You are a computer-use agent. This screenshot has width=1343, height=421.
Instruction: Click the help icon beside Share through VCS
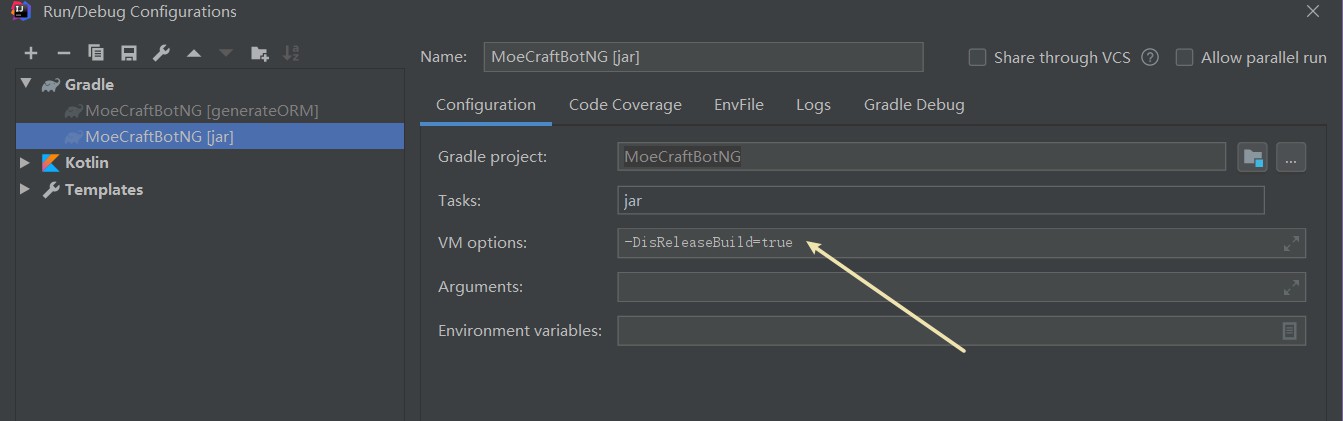click(x=1150, y=57)
